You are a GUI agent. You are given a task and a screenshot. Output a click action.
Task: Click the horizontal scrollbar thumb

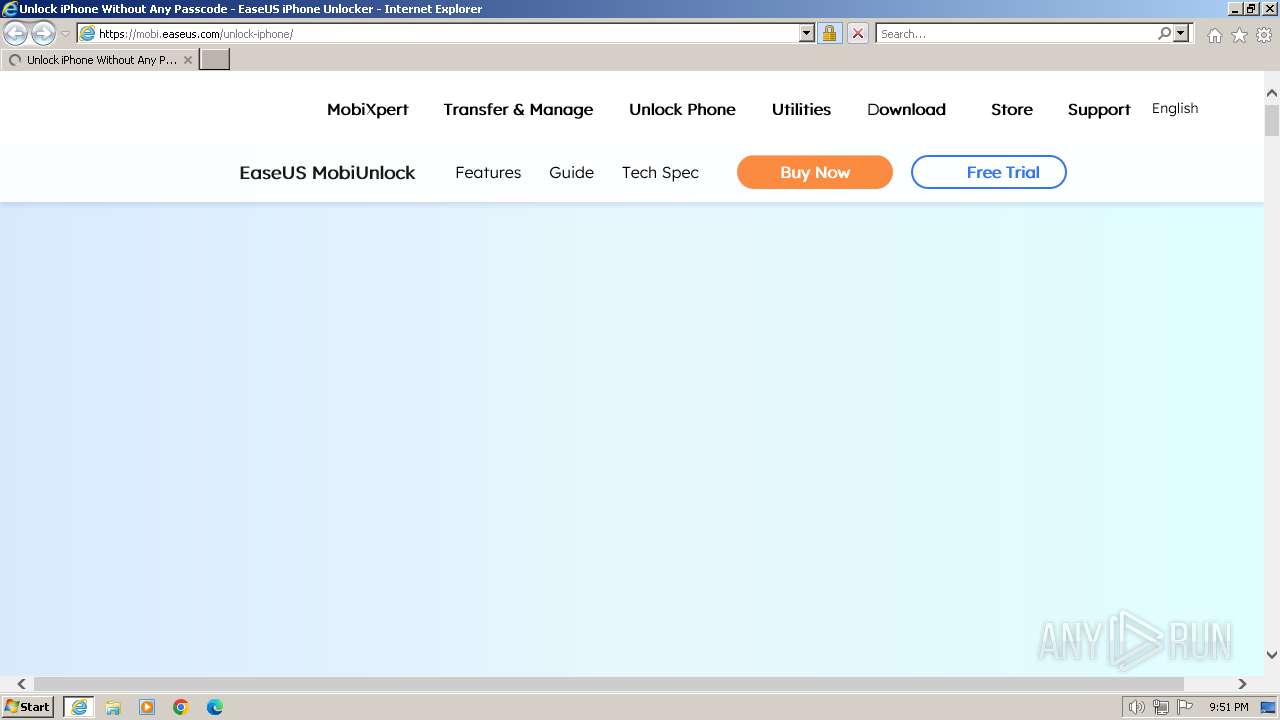pos(609,684)
